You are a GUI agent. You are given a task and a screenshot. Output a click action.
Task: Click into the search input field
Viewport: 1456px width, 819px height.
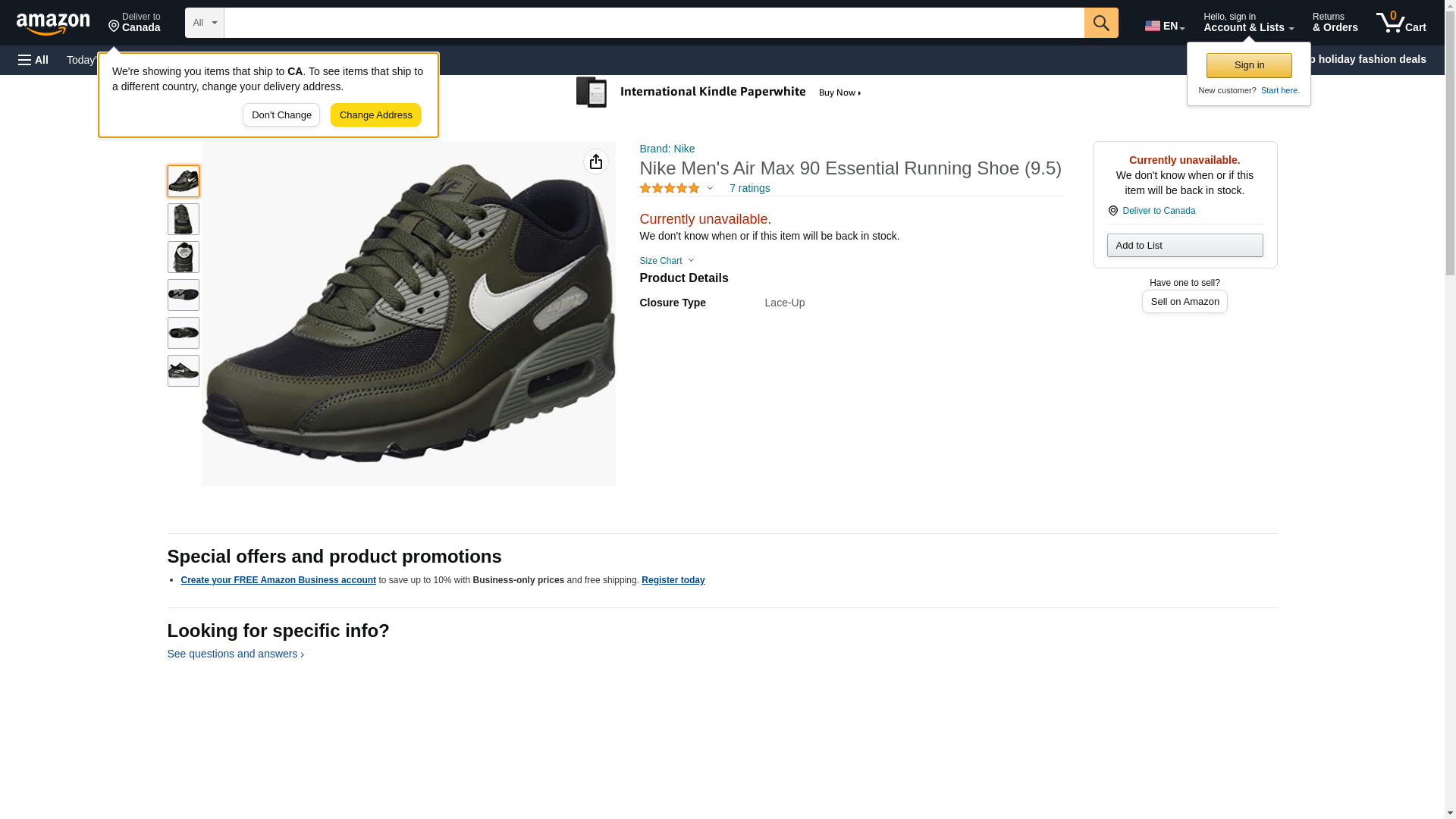click(654, 23)
